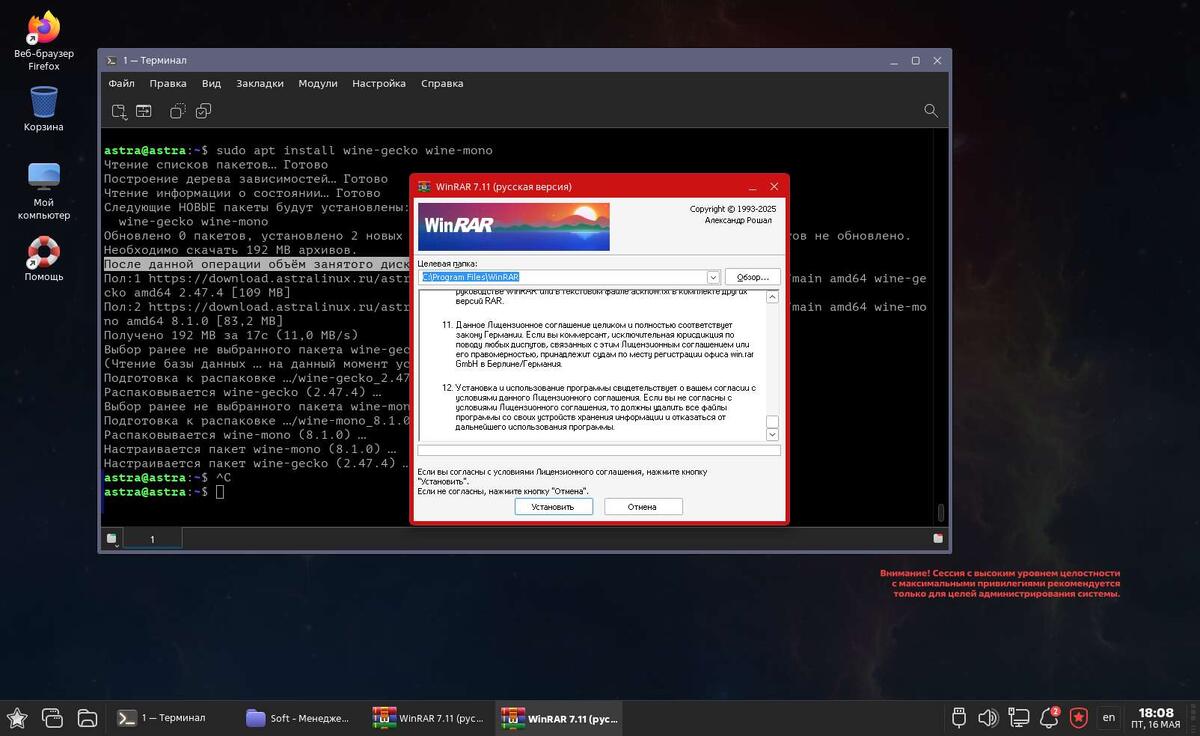This screenshot has width=1200, height=736.
Task: Open the network connection tray icon
Action: pyautogui.click(x=1019, y=717)
